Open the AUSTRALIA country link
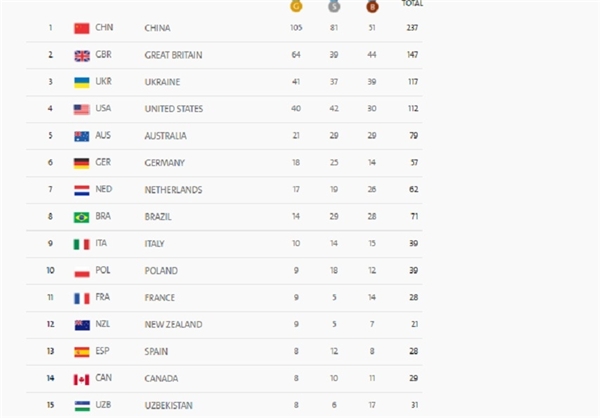 pos(165,136)
